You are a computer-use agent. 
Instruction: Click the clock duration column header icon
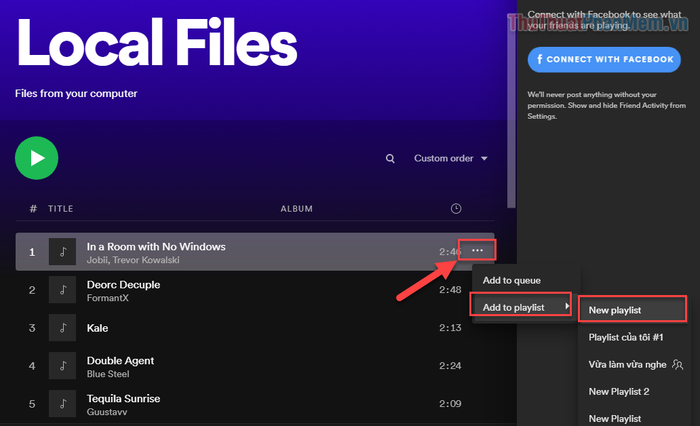[x=456, y=209]
